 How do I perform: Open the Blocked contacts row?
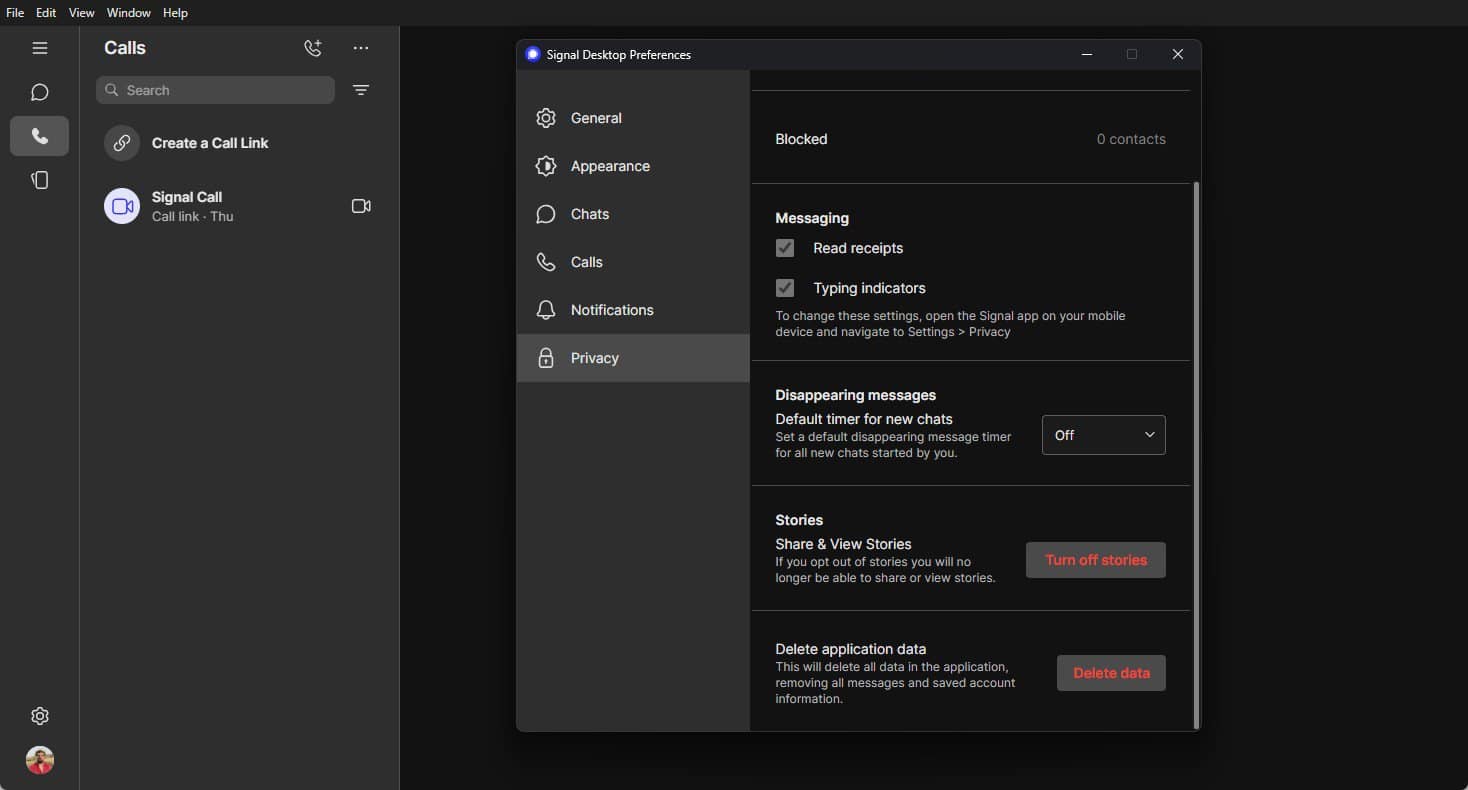[x=970, y=139]
